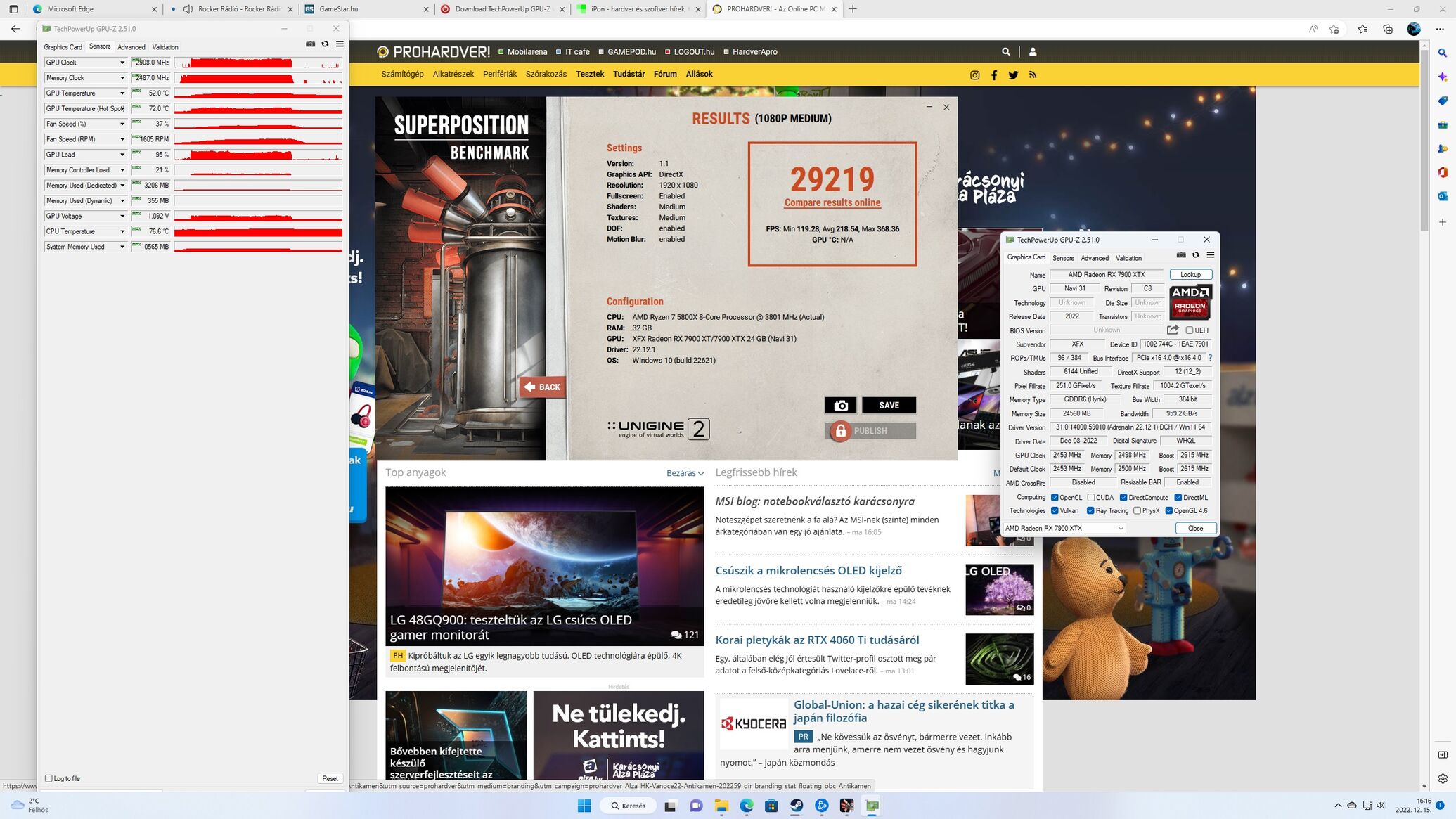
Task: Collapse Top anyagok with Bezárás chevron
Action: [x=685, y=473]
